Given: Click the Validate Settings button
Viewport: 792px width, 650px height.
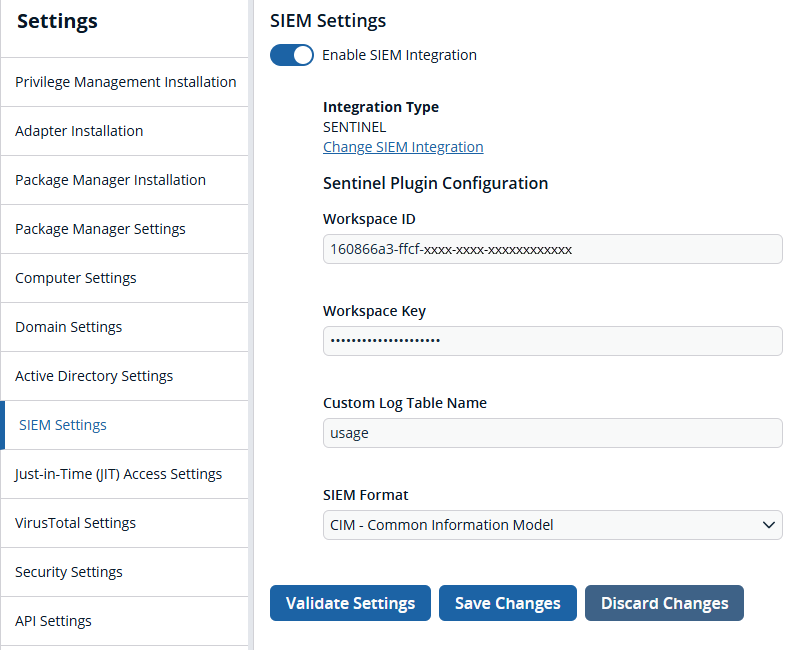Looking at the screenshot, I should (350, 603).
